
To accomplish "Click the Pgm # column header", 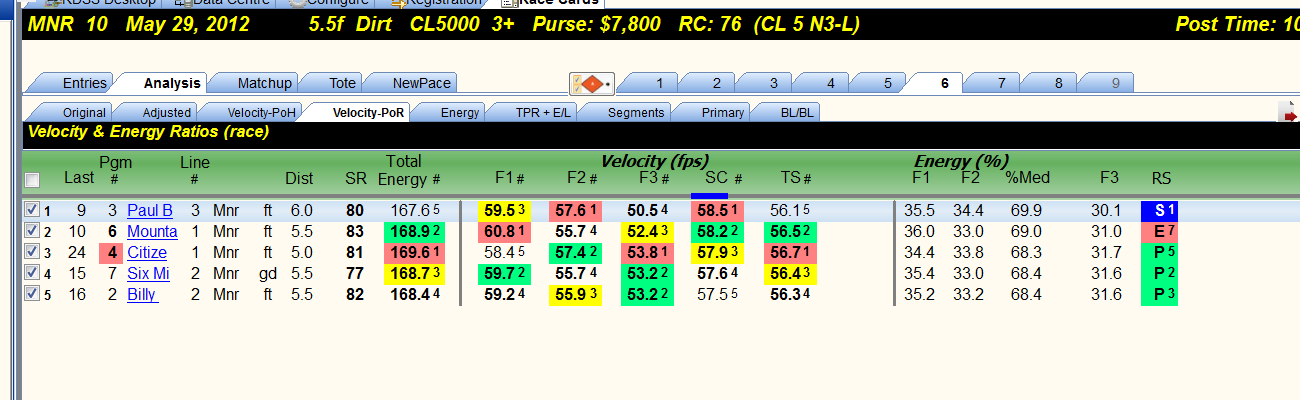I will [x=115, y=170].
